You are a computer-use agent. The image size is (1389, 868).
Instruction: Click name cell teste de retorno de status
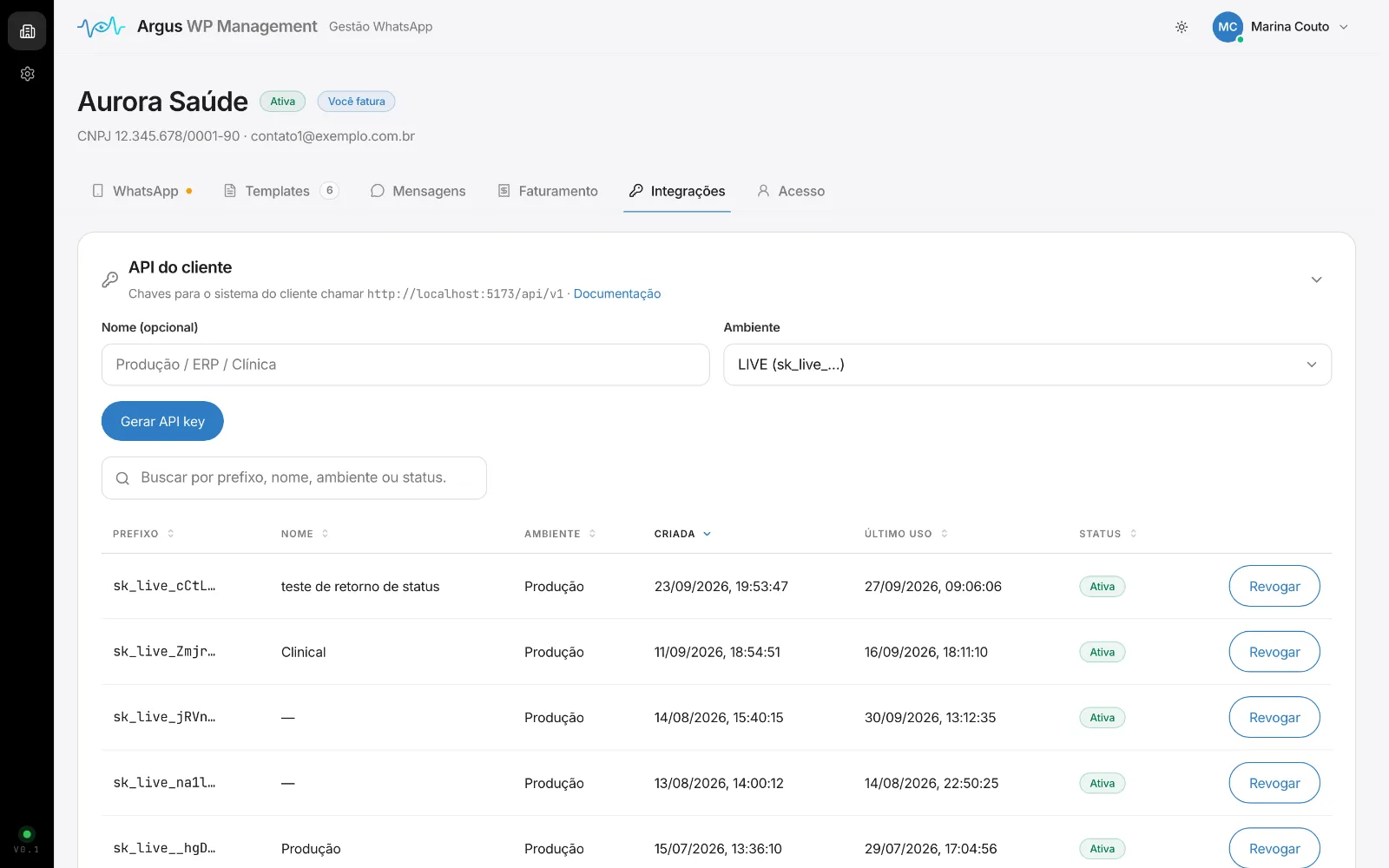360,587
